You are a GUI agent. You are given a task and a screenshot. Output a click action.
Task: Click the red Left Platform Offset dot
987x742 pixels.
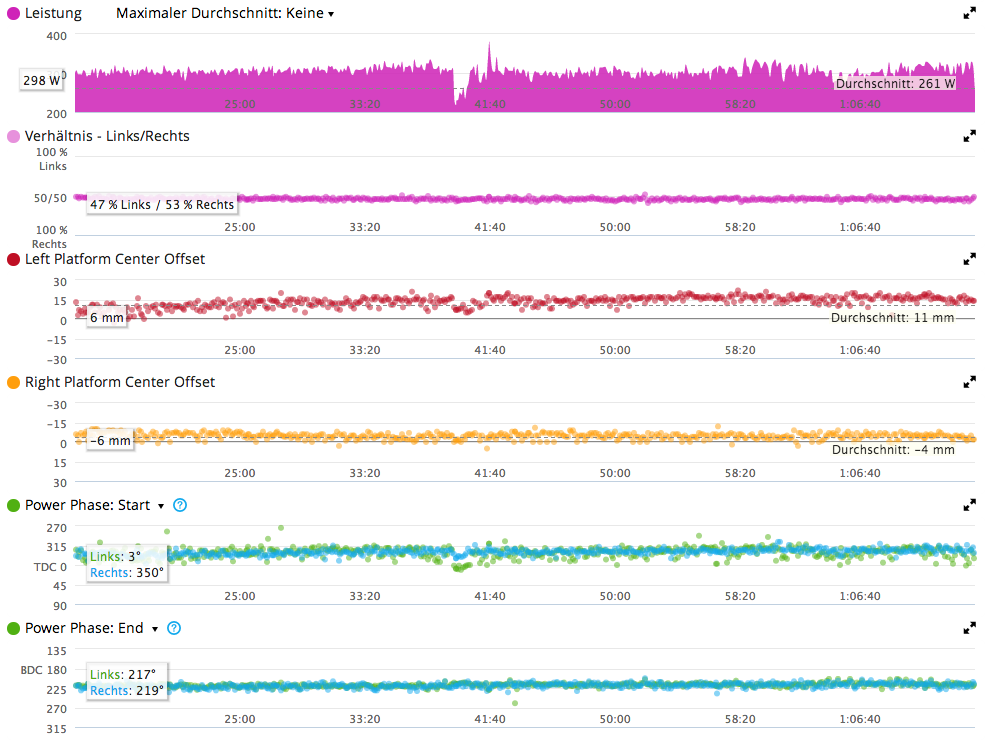click(x=14, y=259)
